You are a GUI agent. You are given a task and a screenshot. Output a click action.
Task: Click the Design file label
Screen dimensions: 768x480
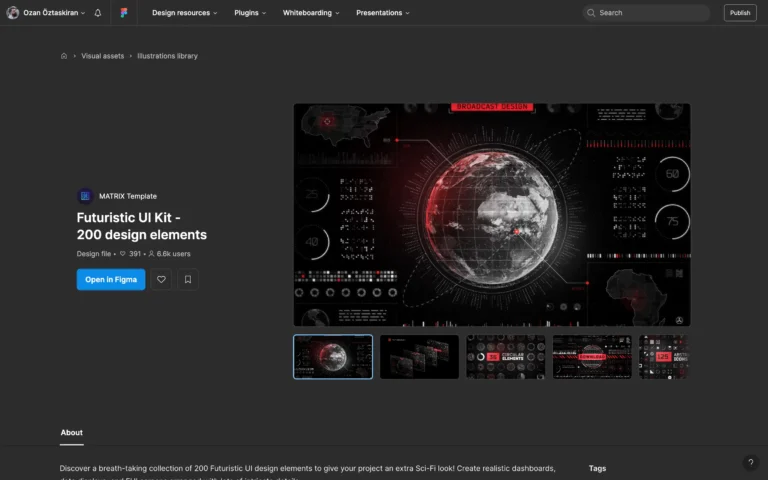(x=94, y=254)
